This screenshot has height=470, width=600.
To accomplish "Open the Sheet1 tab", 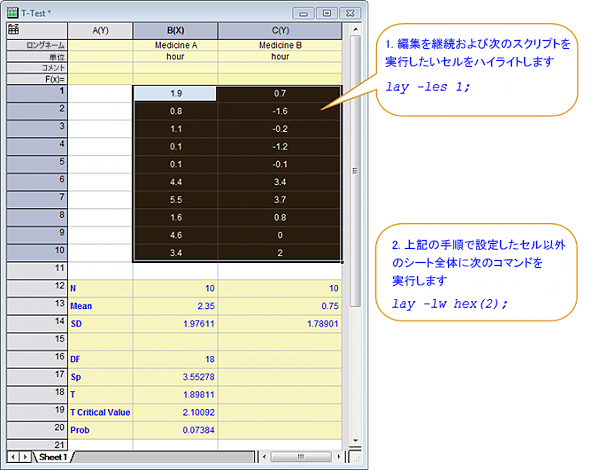I will click(x=53, y=457).
